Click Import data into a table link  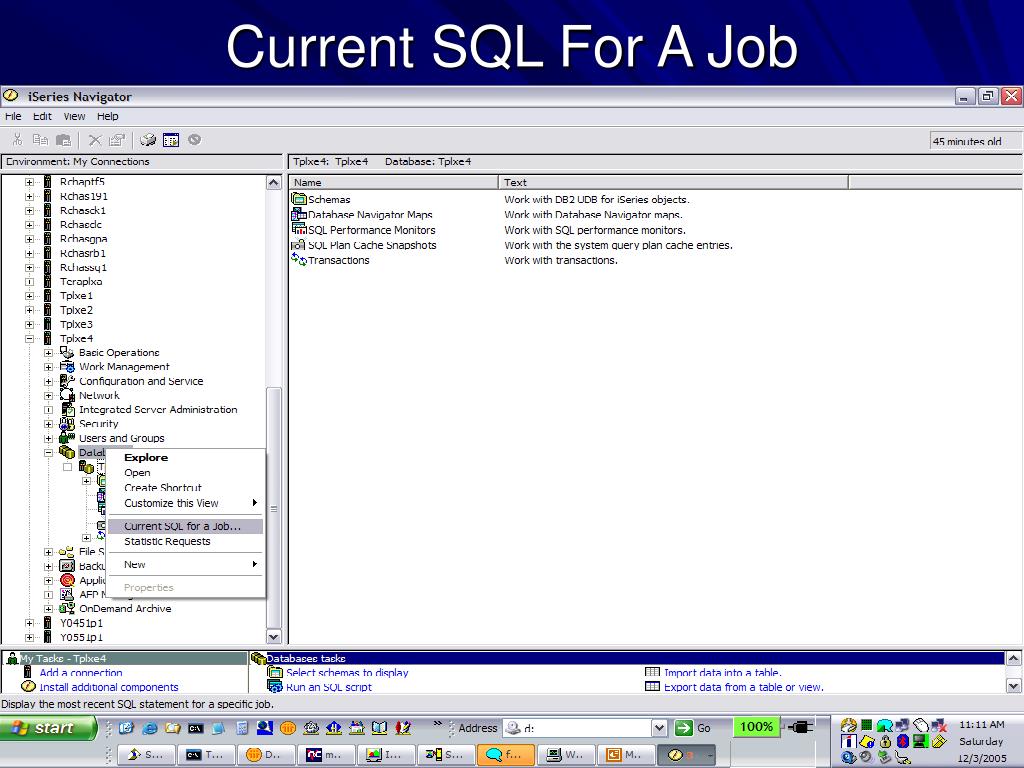pos(722,673)
